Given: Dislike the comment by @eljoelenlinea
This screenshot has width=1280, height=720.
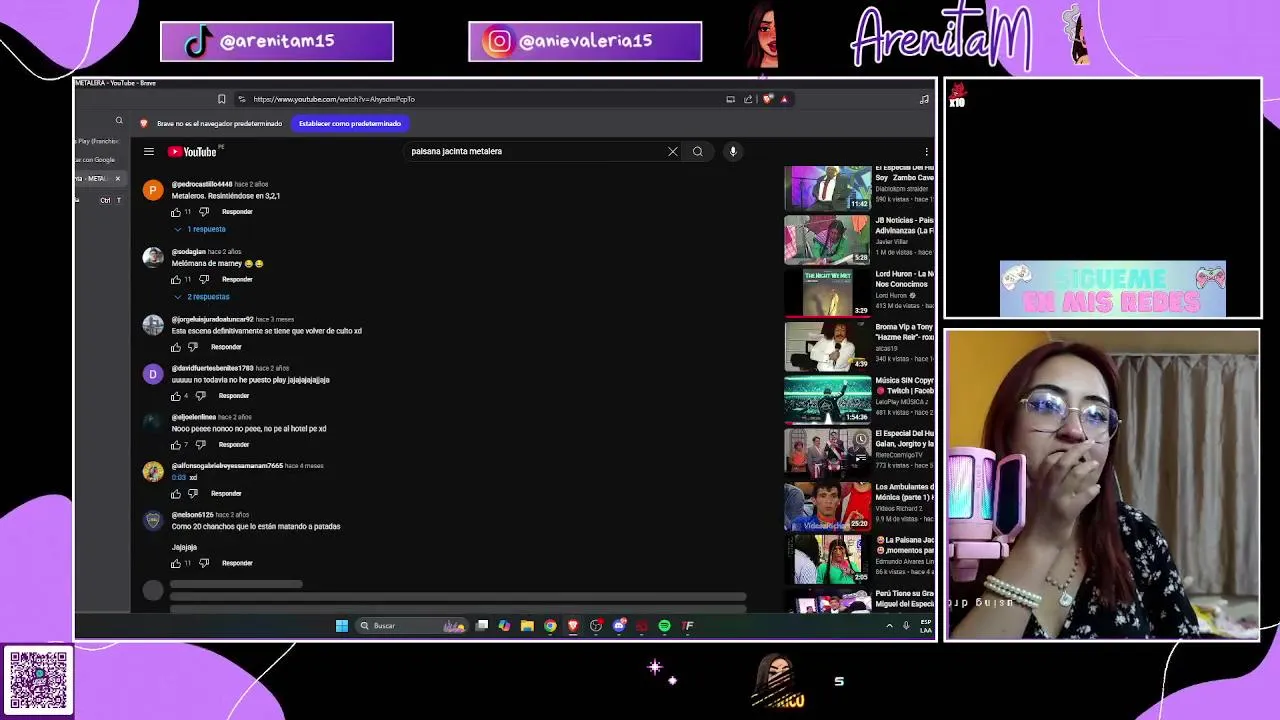Looking at the screenshot, I should 200,444.
